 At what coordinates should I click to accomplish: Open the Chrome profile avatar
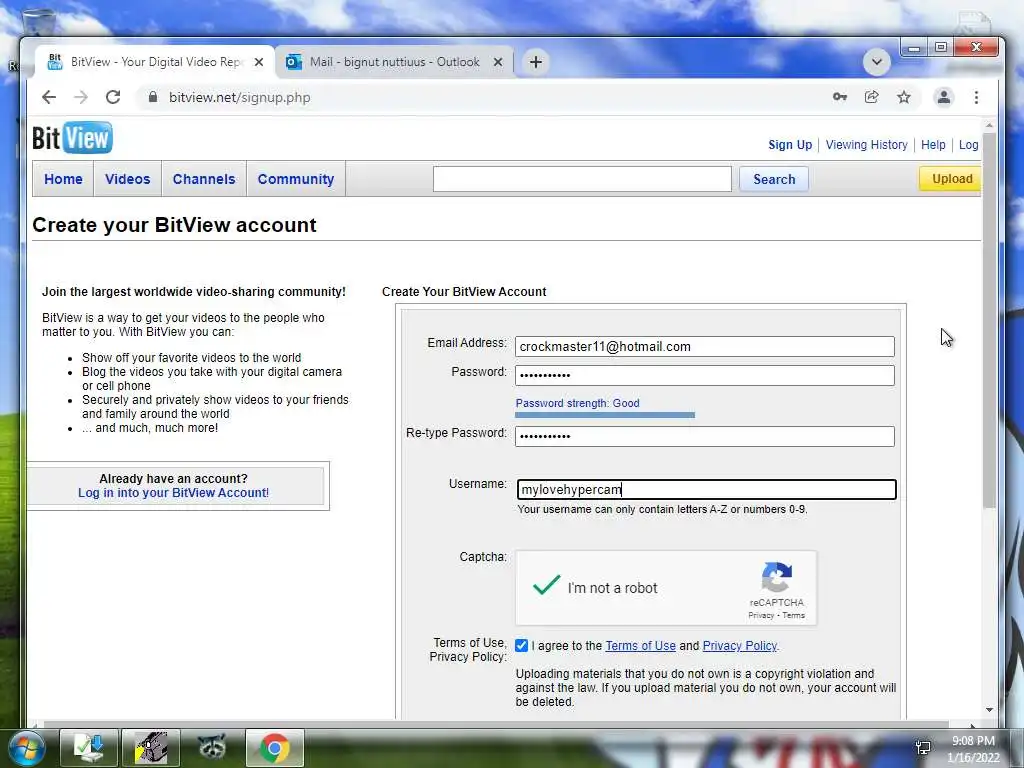click(944, 97)
